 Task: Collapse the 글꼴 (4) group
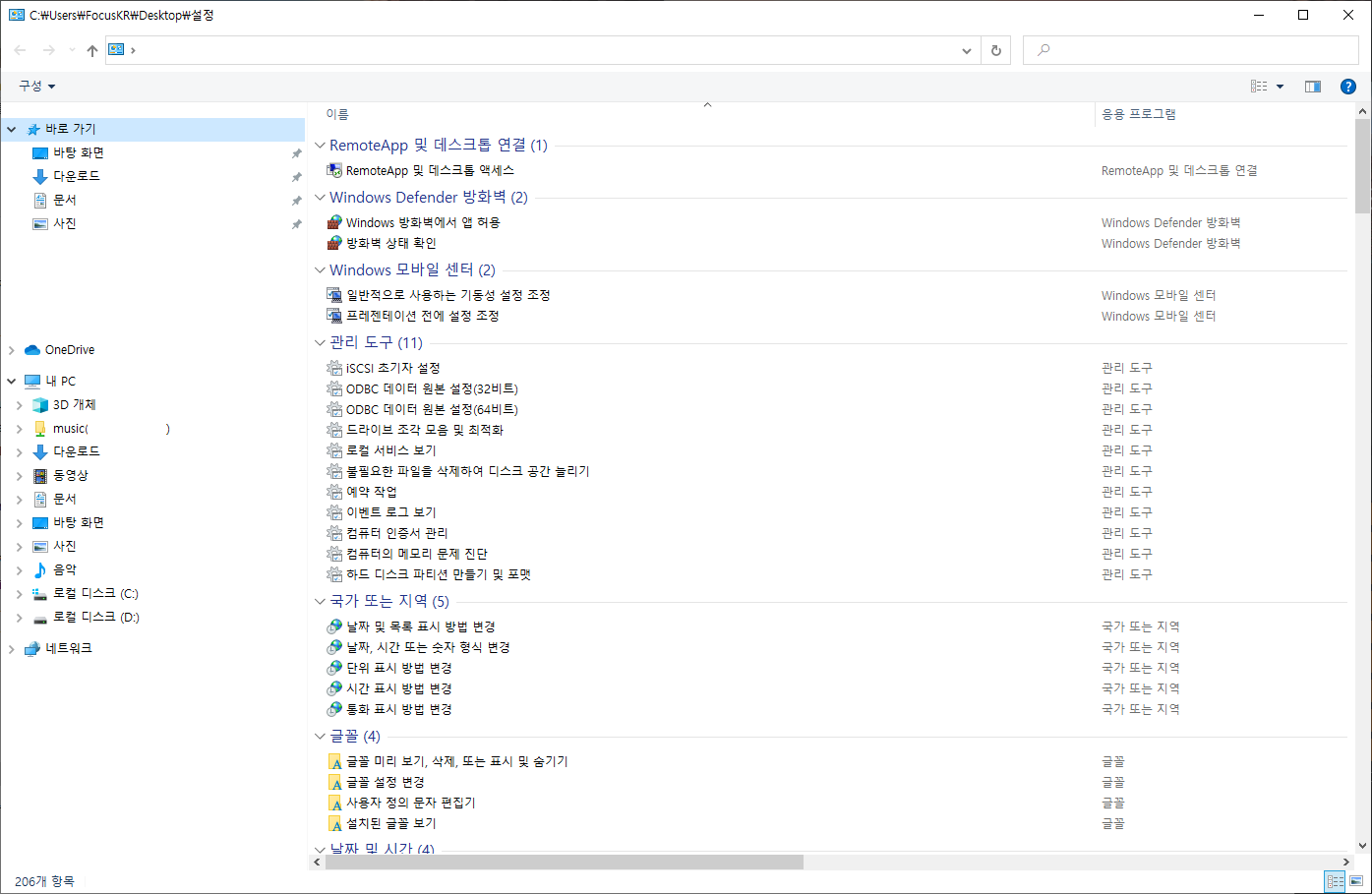coord(320,737)
